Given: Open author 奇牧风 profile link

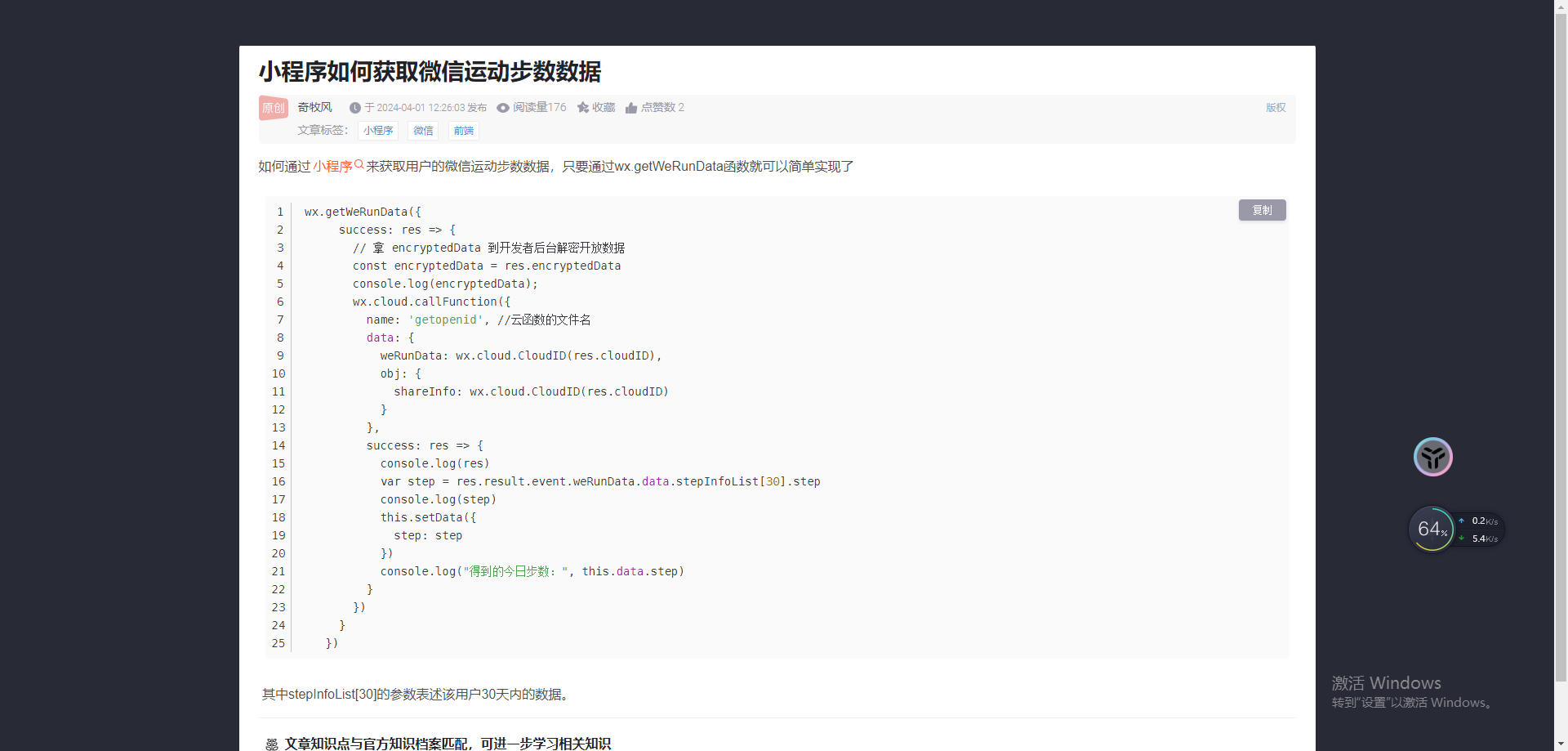Looking at the screenshot, I should pyautogui.click(x=314, y=107).
